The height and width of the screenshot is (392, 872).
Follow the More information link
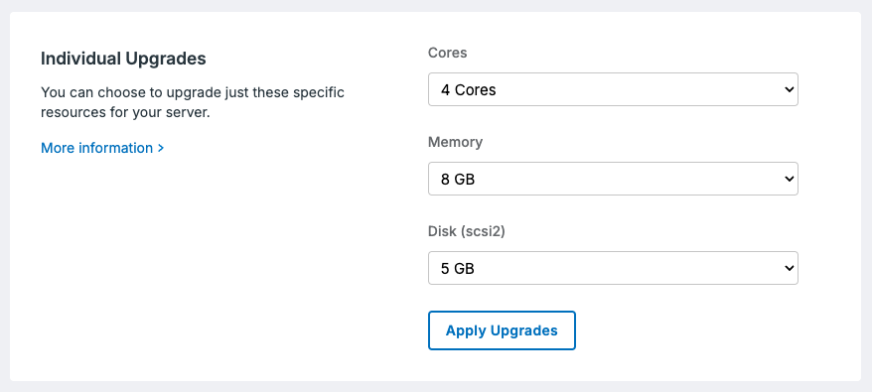coord(102,148)
